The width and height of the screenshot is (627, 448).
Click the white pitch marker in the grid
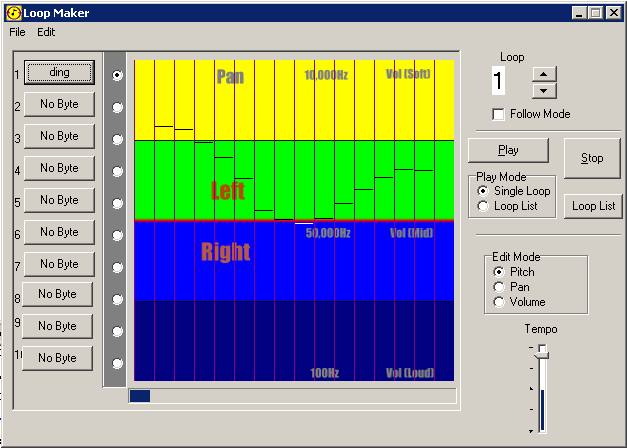click(304, 223)
